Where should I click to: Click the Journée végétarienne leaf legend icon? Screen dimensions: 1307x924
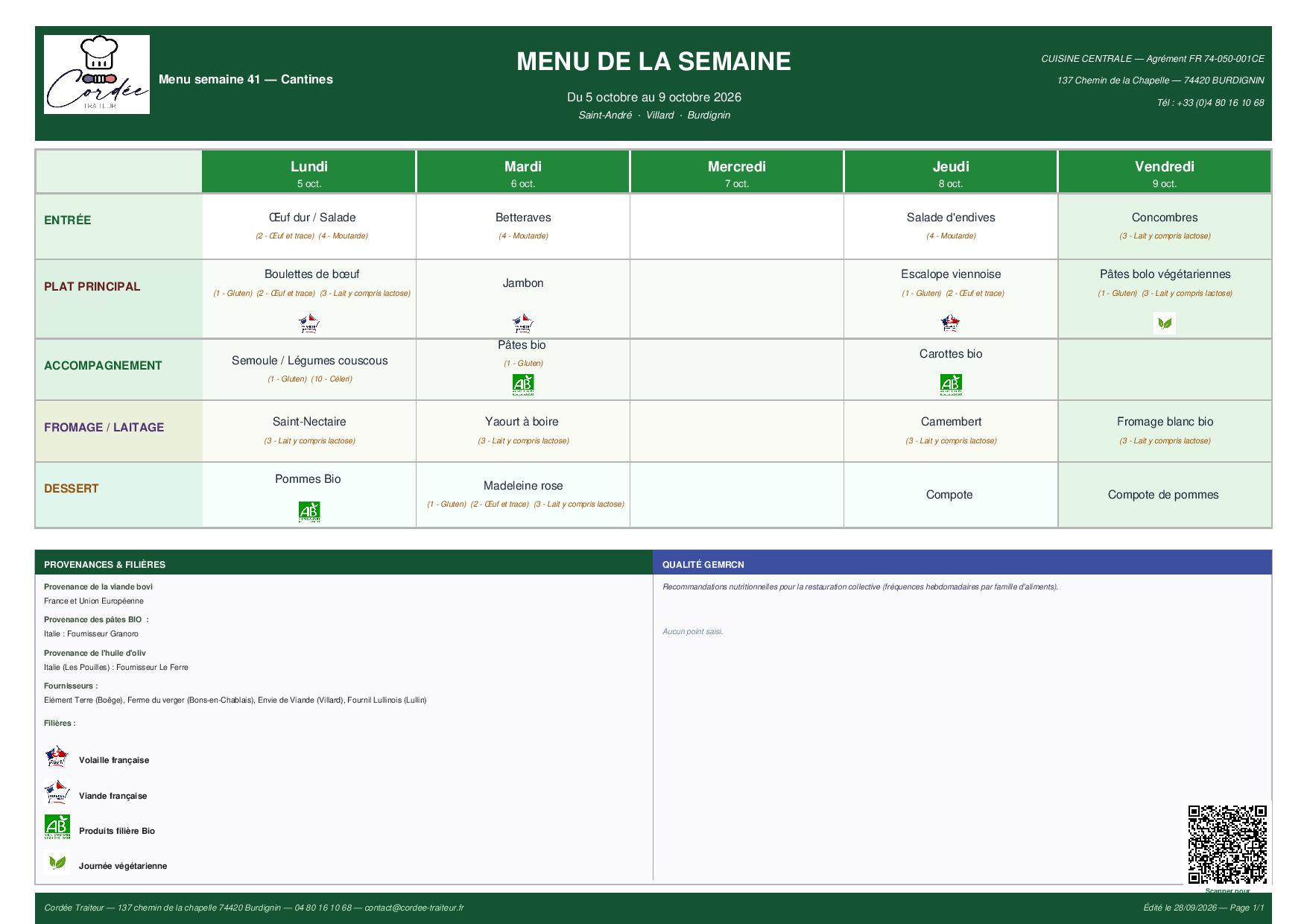point(57,863)
